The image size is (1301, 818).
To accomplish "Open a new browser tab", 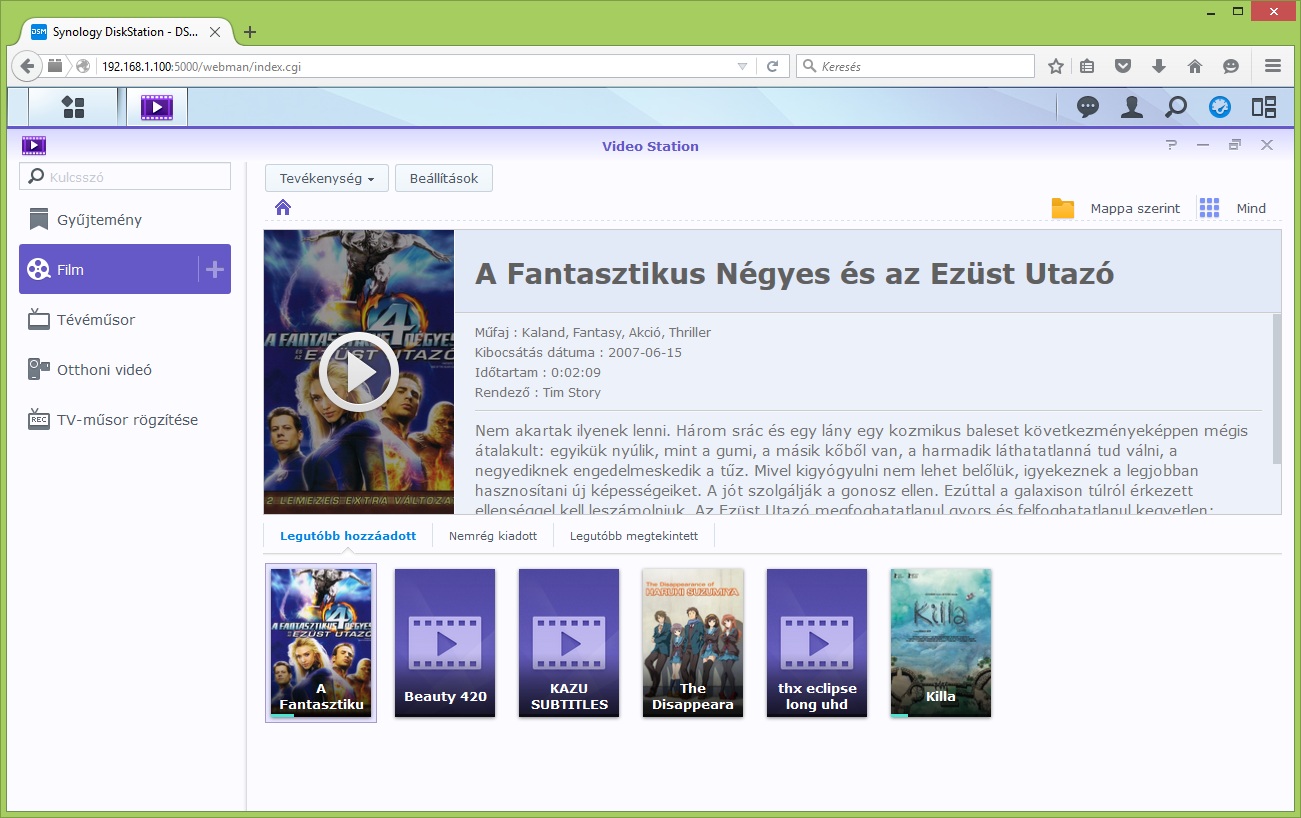I will pyautogui.click(x=250, y=32).
